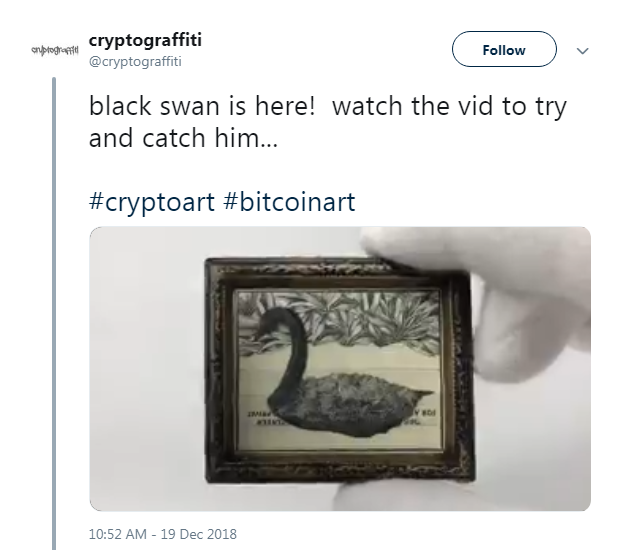Image resolution: width=626 pixels, height=550 pixels.
Task: Select the '19 Dec 2018' date text
Action: coord(199,534)
